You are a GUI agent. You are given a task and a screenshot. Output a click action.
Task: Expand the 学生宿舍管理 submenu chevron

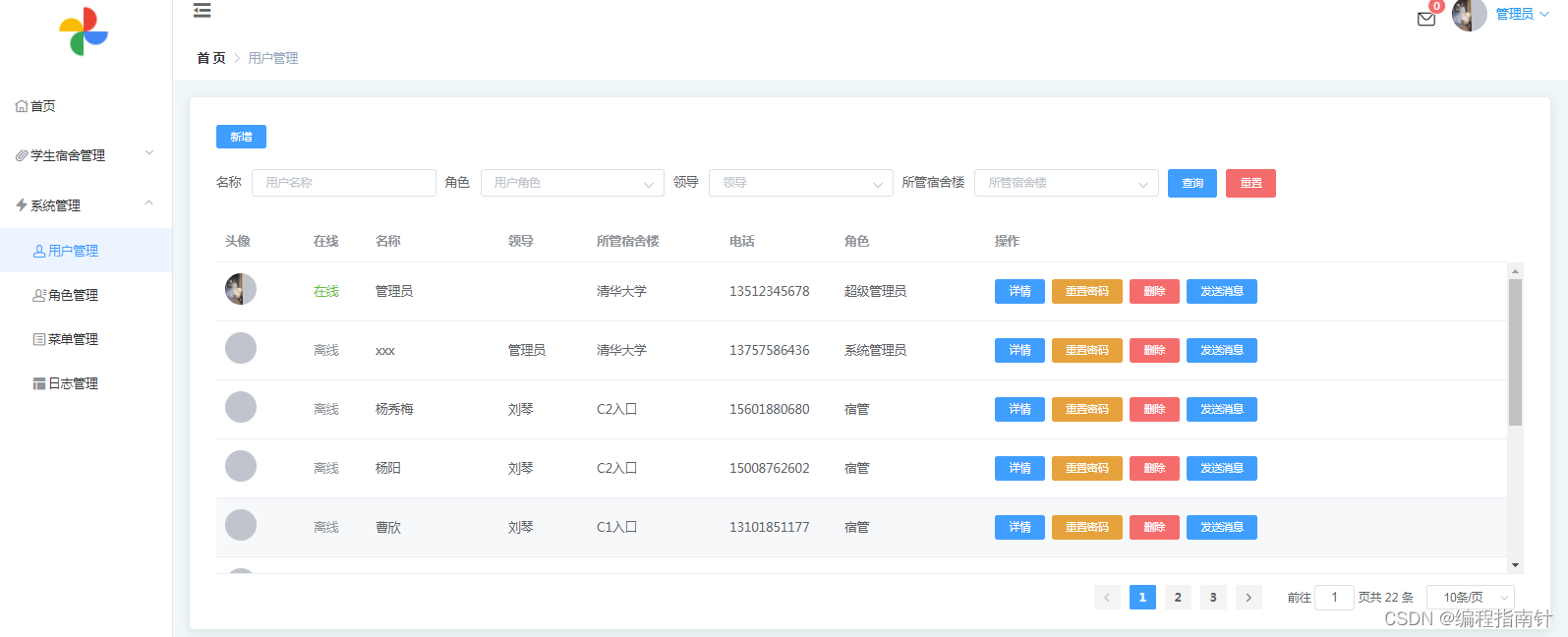[x=149, y=152]
